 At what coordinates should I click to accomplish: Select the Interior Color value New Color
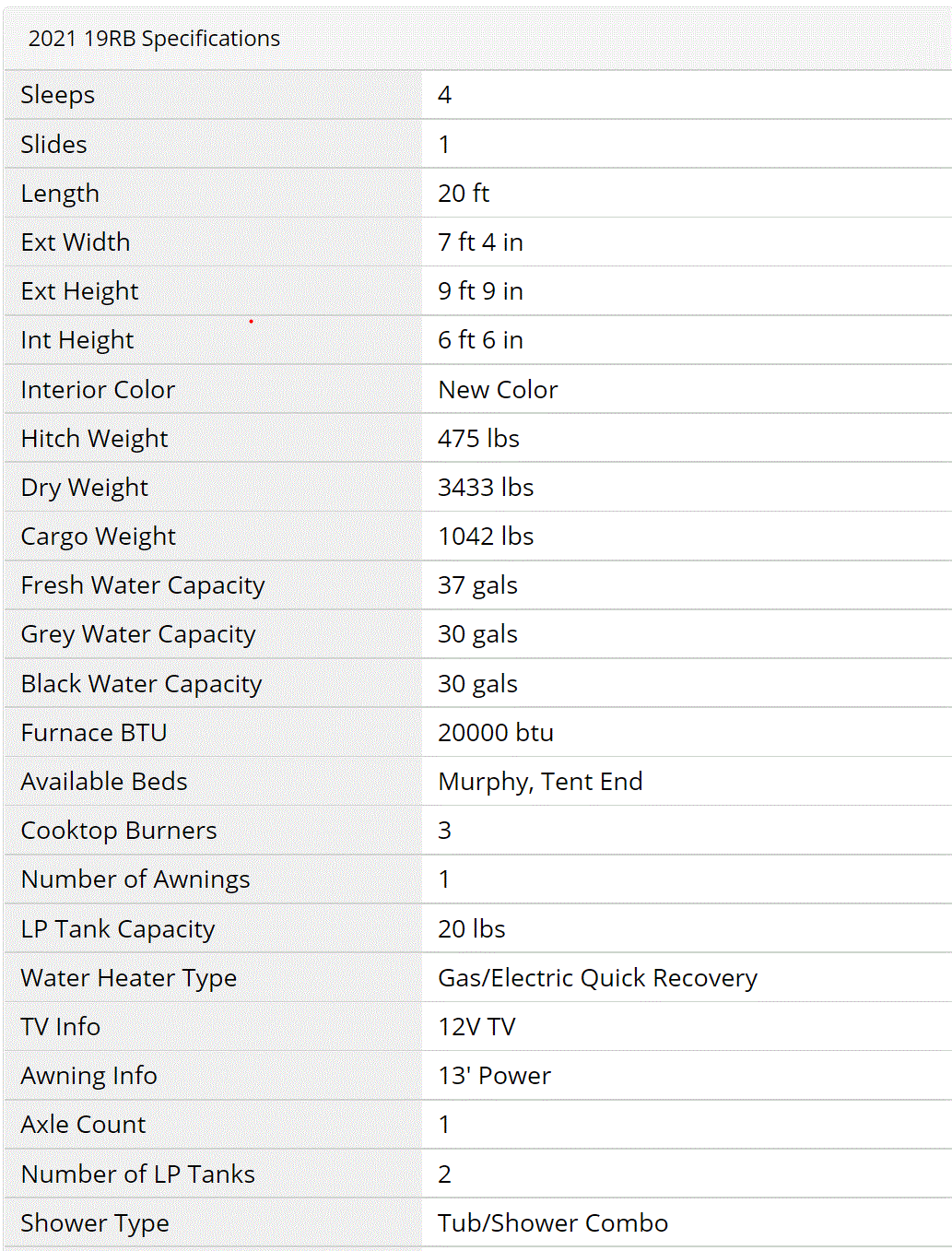point(498,390)
